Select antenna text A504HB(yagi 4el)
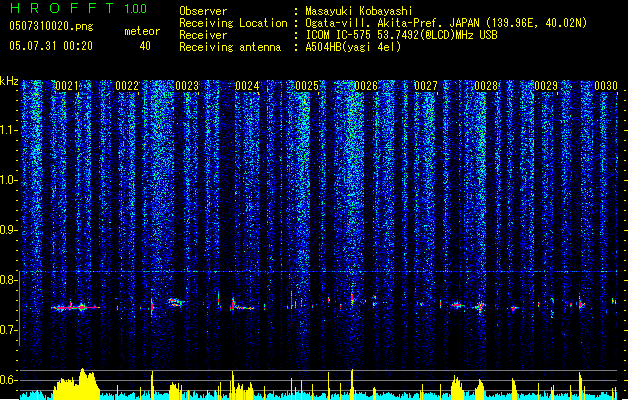The width and height of the screenshot is (629, 400). pos(353,47)
